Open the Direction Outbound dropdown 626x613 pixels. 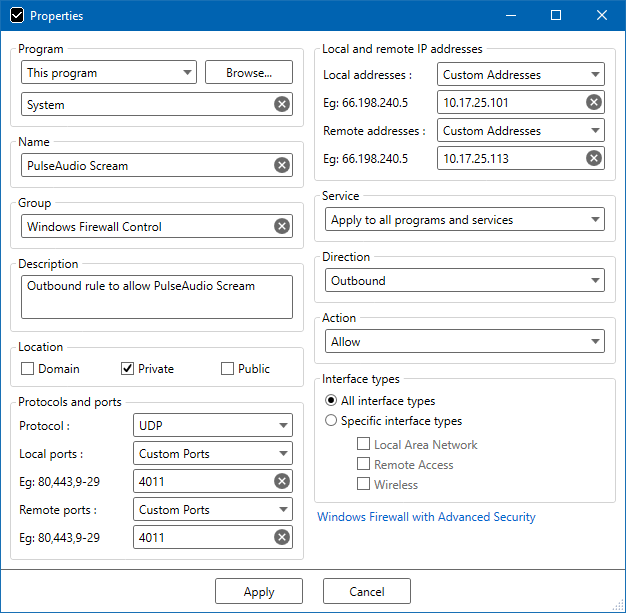coord(465,280)
